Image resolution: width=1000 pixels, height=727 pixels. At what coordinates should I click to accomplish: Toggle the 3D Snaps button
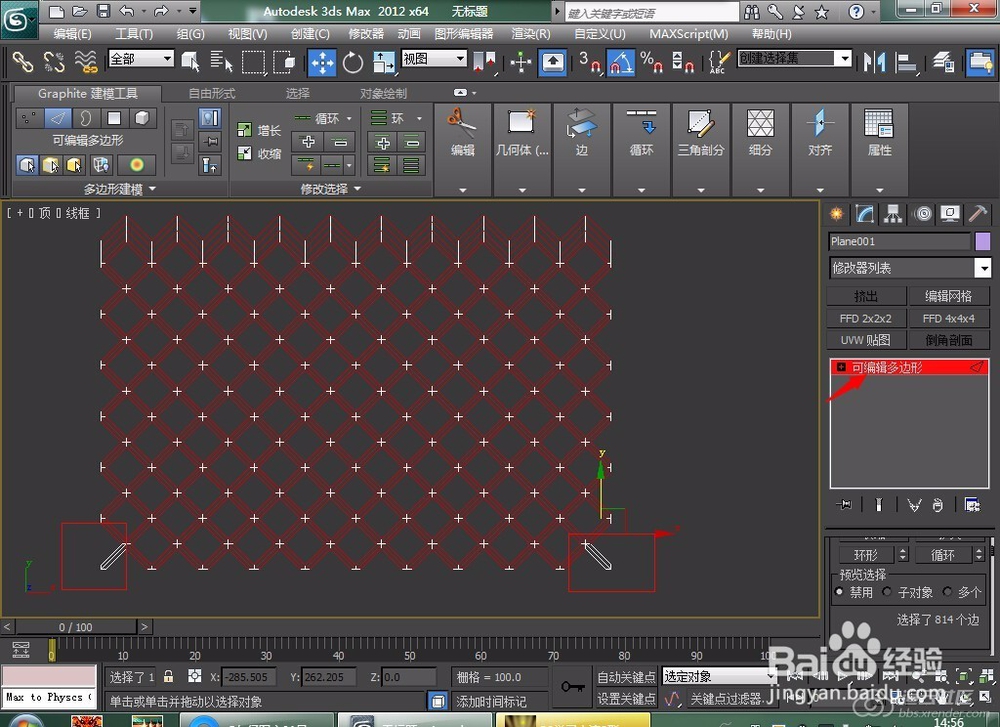(x=589, y=62)
